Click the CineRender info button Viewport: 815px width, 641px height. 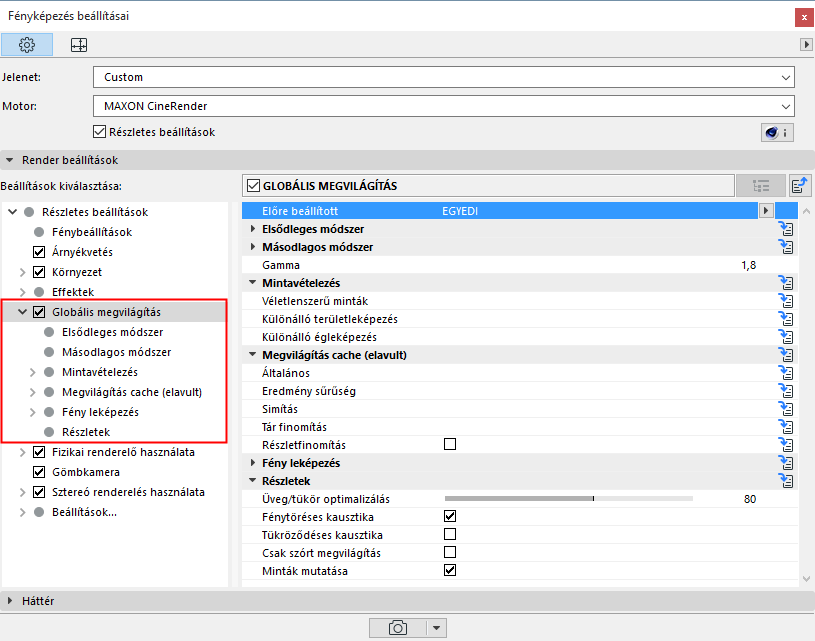click(x=777, y=133)
